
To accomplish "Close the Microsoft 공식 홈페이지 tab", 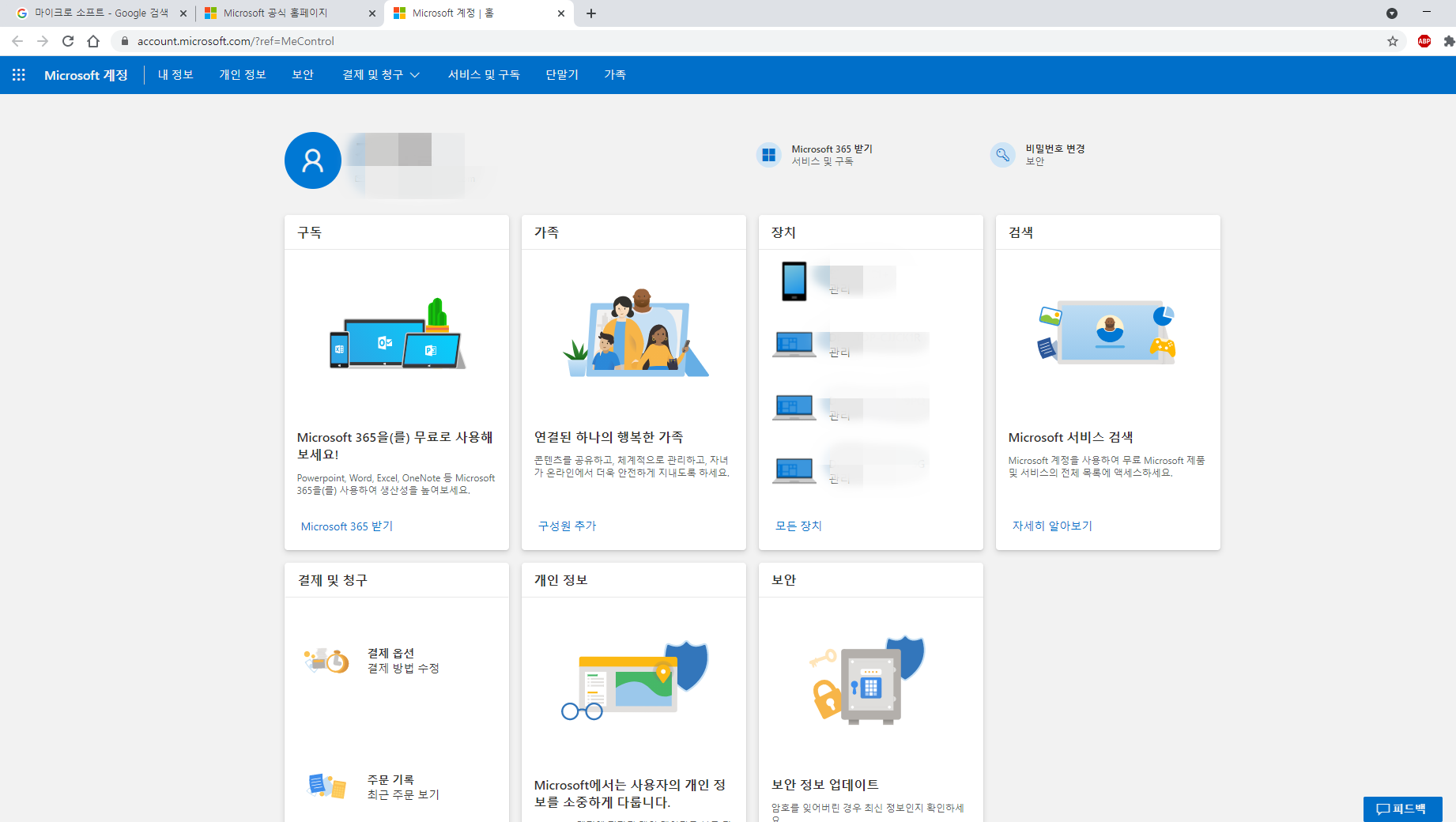I will 372,13.
